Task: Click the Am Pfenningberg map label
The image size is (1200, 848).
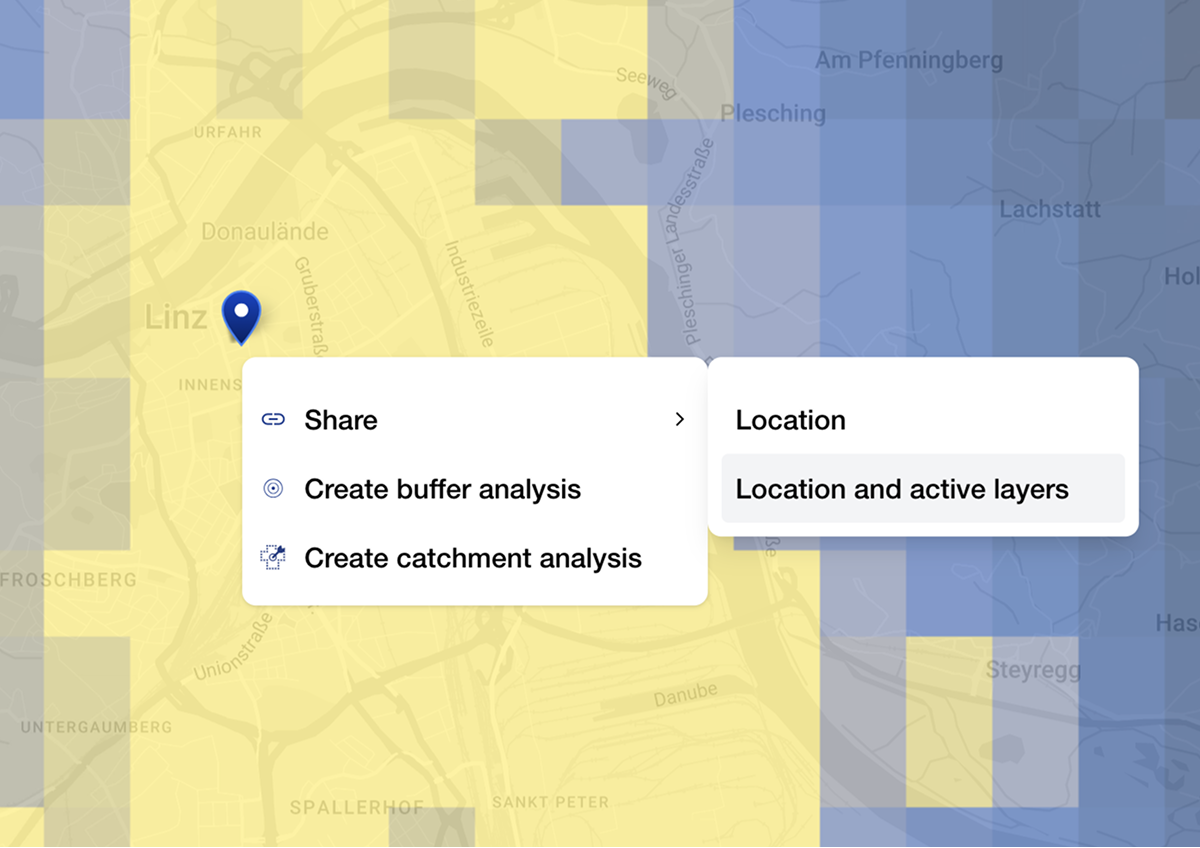Action: 909,61
